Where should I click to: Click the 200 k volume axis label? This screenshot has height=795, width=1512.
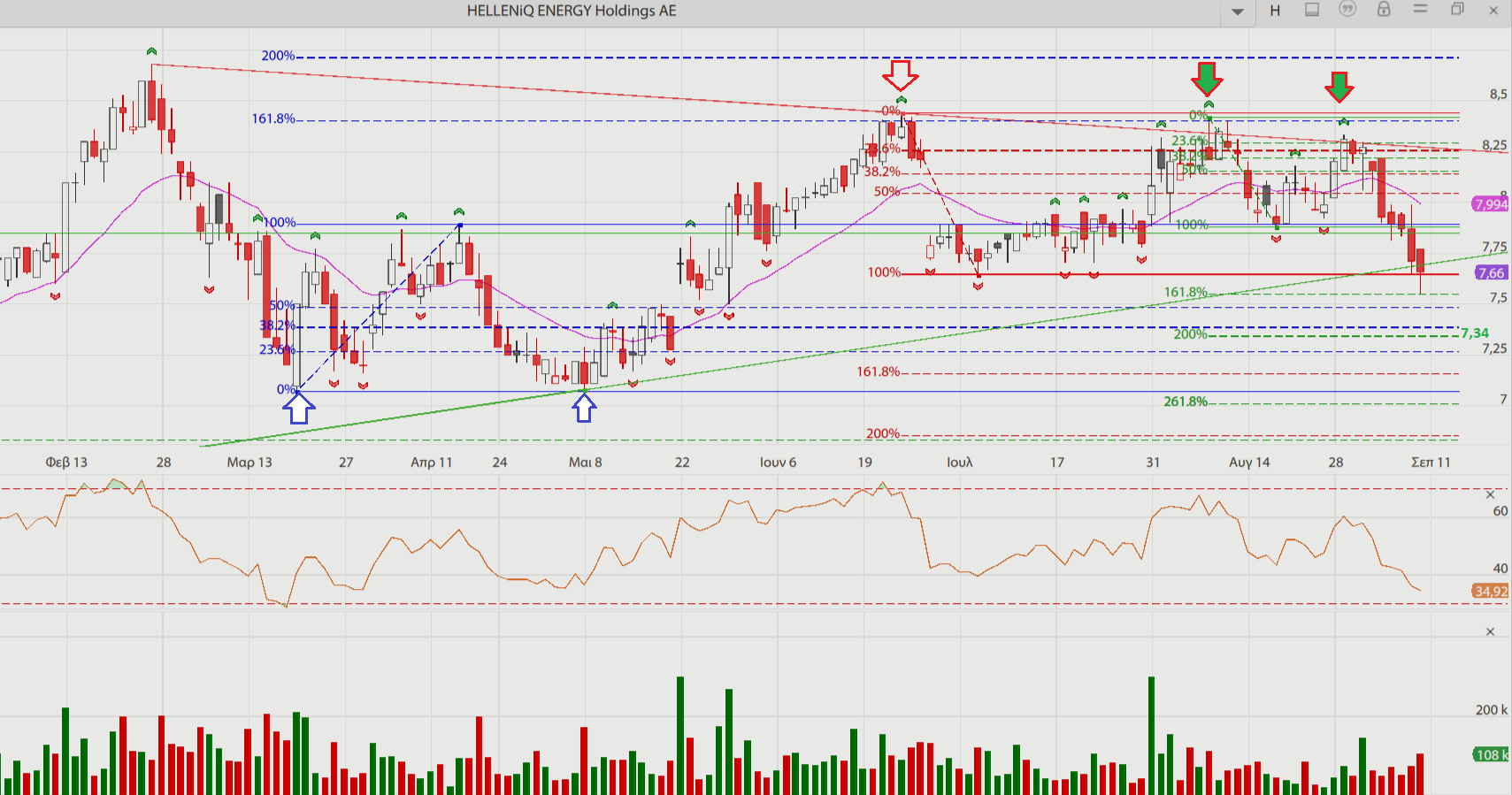[x=1492, y=710]
